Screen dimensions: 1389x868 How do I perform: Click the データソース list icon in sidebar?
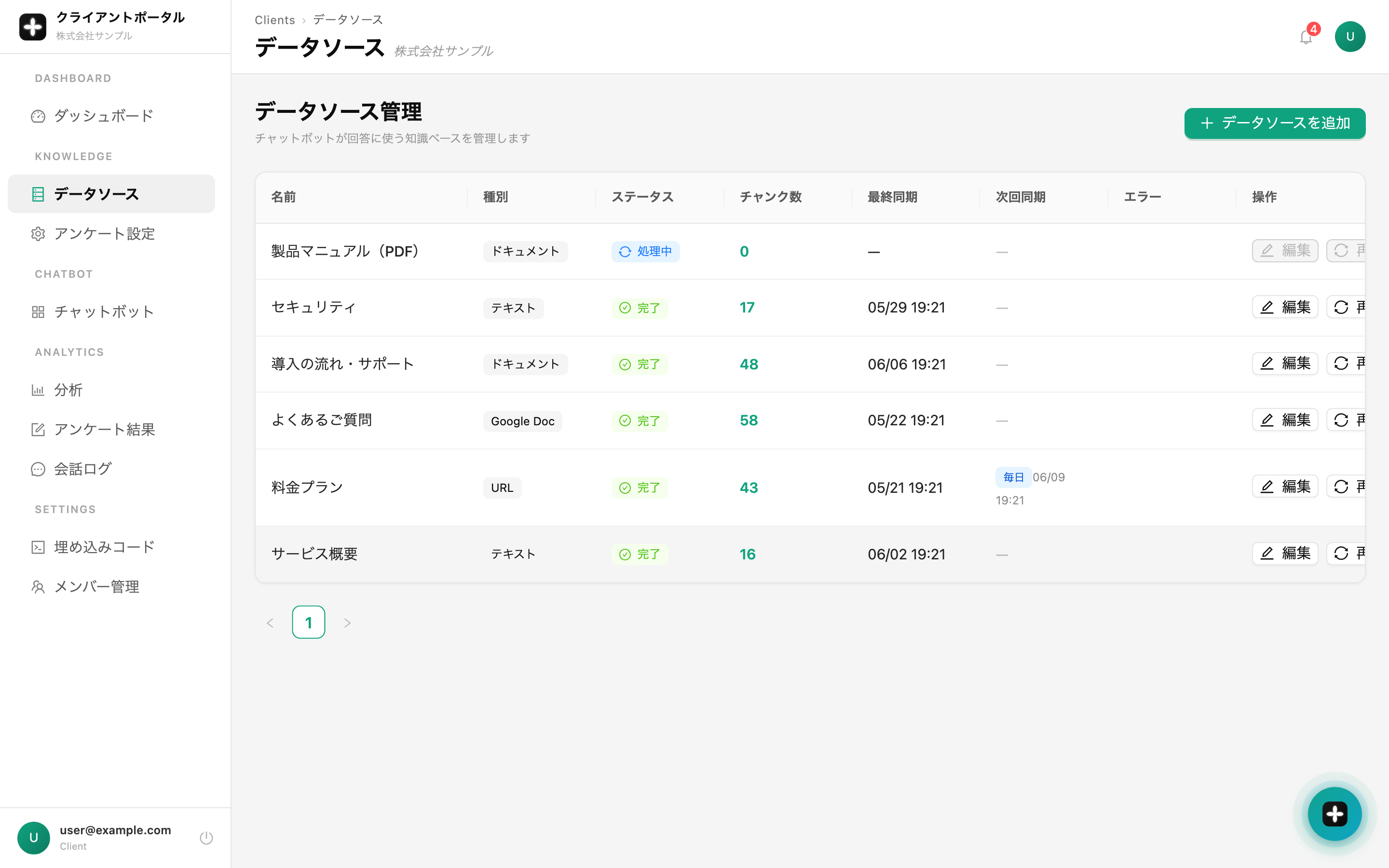point(38,195)
